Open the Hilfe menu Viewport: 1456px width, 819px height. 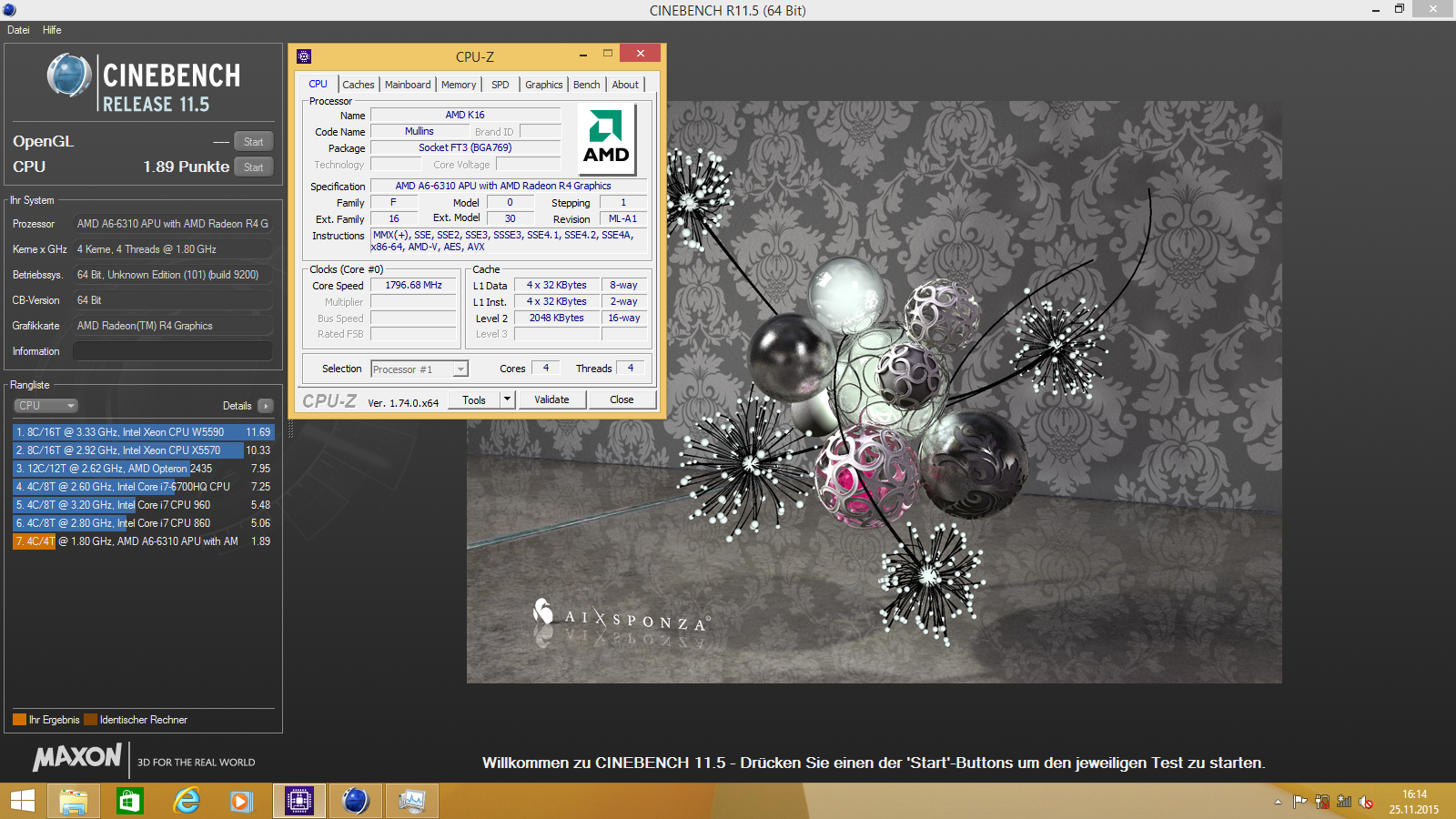click(x=52, y=30)
